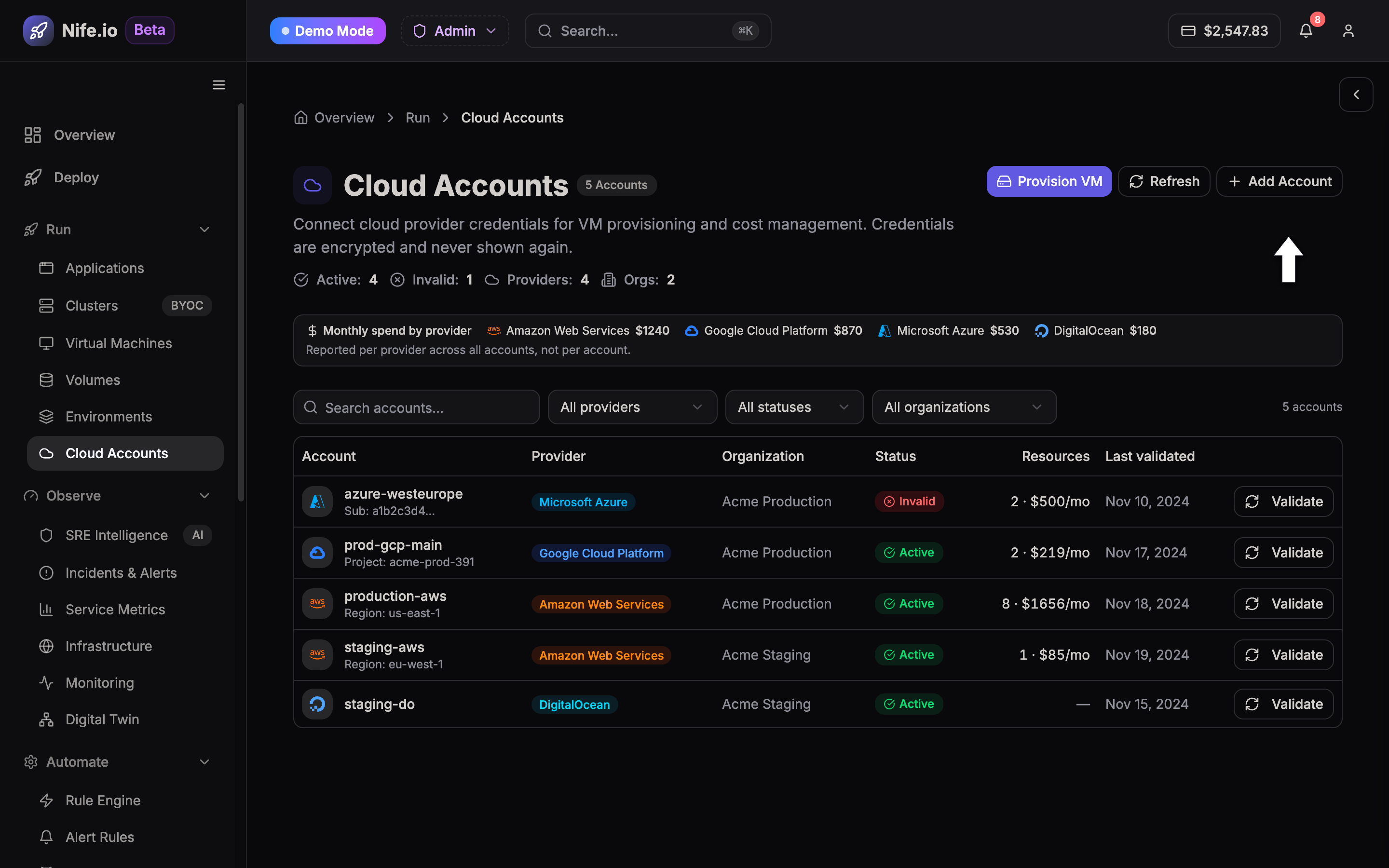
Task: Focus the Search accounts input field
Action: (417, 407)
